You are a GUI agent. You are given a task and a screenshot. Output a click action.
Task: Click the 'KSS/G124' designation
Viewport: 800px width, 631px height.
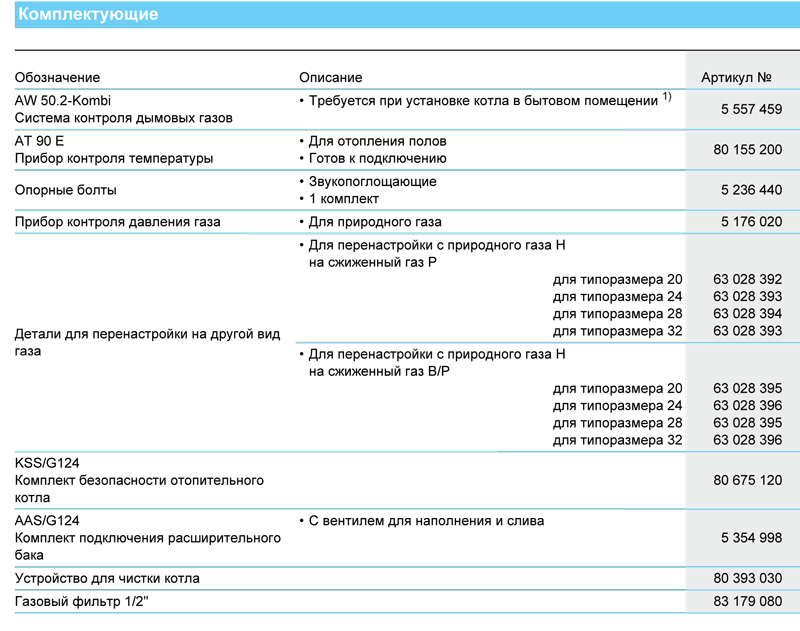click(47, 463)
